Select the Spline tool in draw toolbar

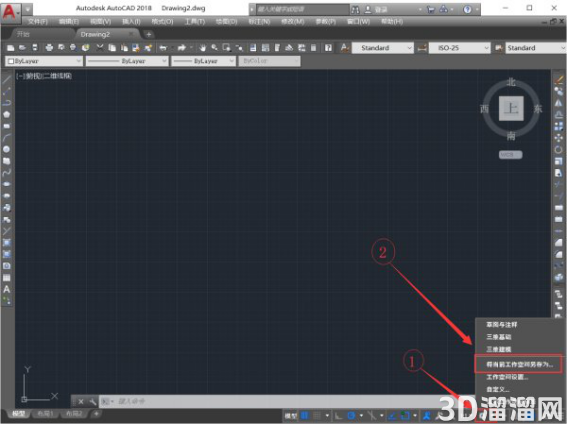7,173
